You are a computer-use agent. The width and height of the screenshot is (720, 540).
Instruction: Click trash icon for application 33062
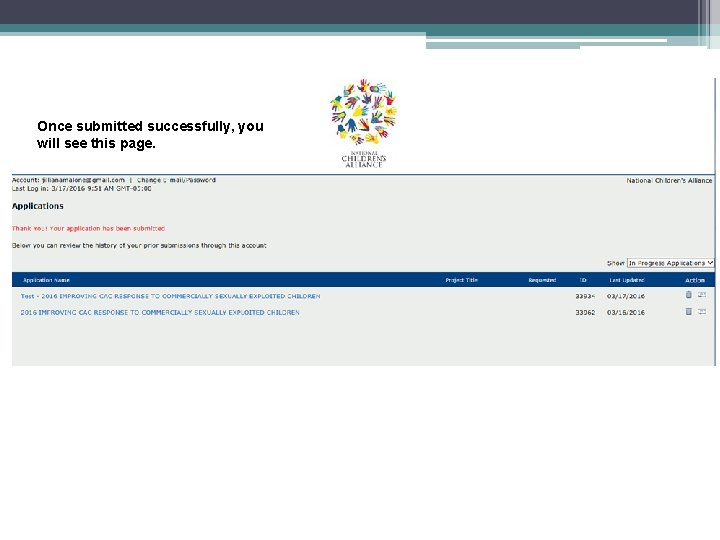688,311
